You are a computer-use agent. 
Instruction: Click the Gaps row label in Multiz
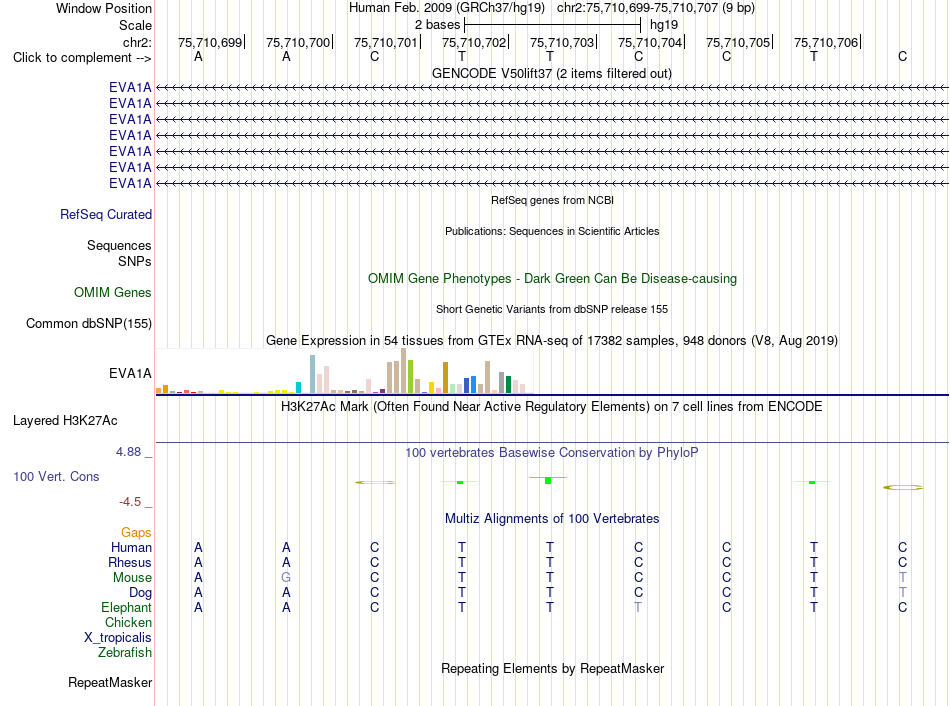pos(136,533)
